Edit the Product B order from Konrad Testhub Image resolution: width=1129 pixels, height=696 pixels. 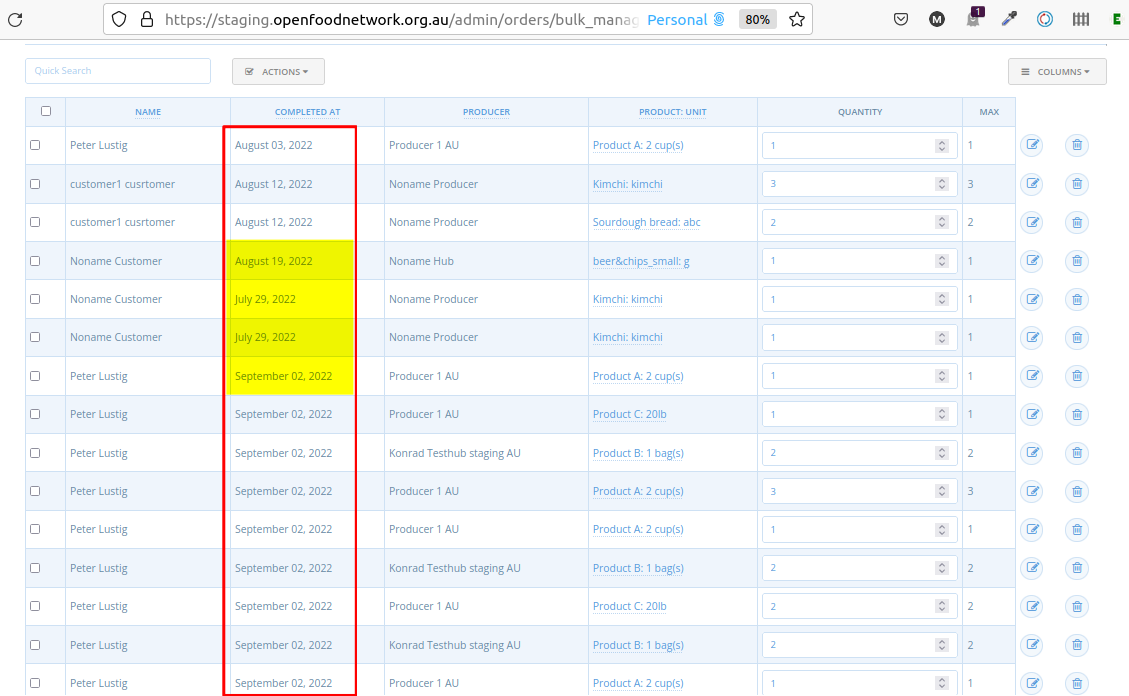1032,453
